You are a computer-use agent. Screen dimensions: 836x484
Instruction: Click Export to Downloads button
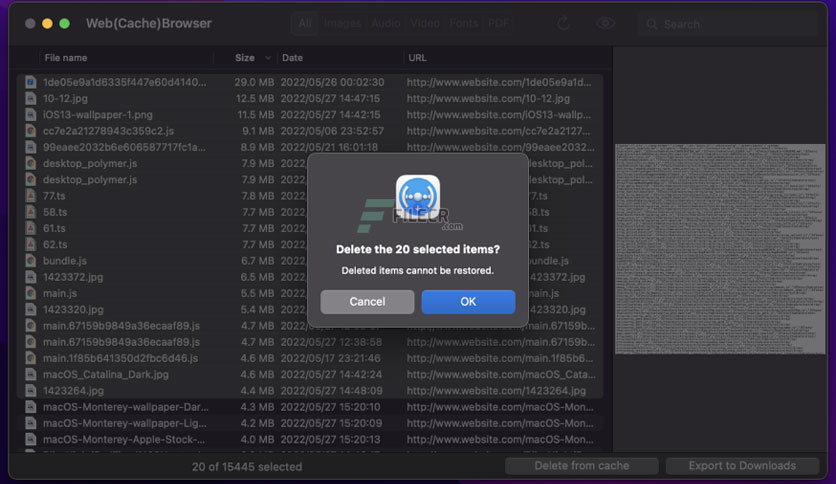tap(742, 466)
